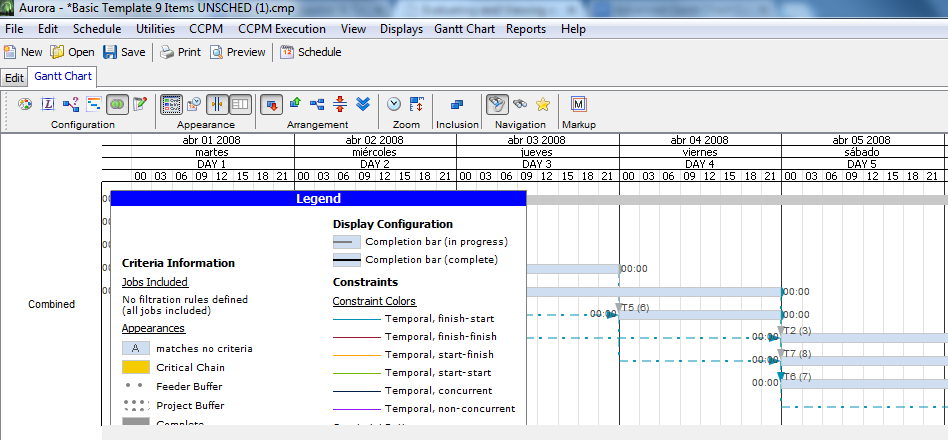Screen dimensions: 948x440
Task: Click the Inclusion group icon
Action: [x=457, y=104]
